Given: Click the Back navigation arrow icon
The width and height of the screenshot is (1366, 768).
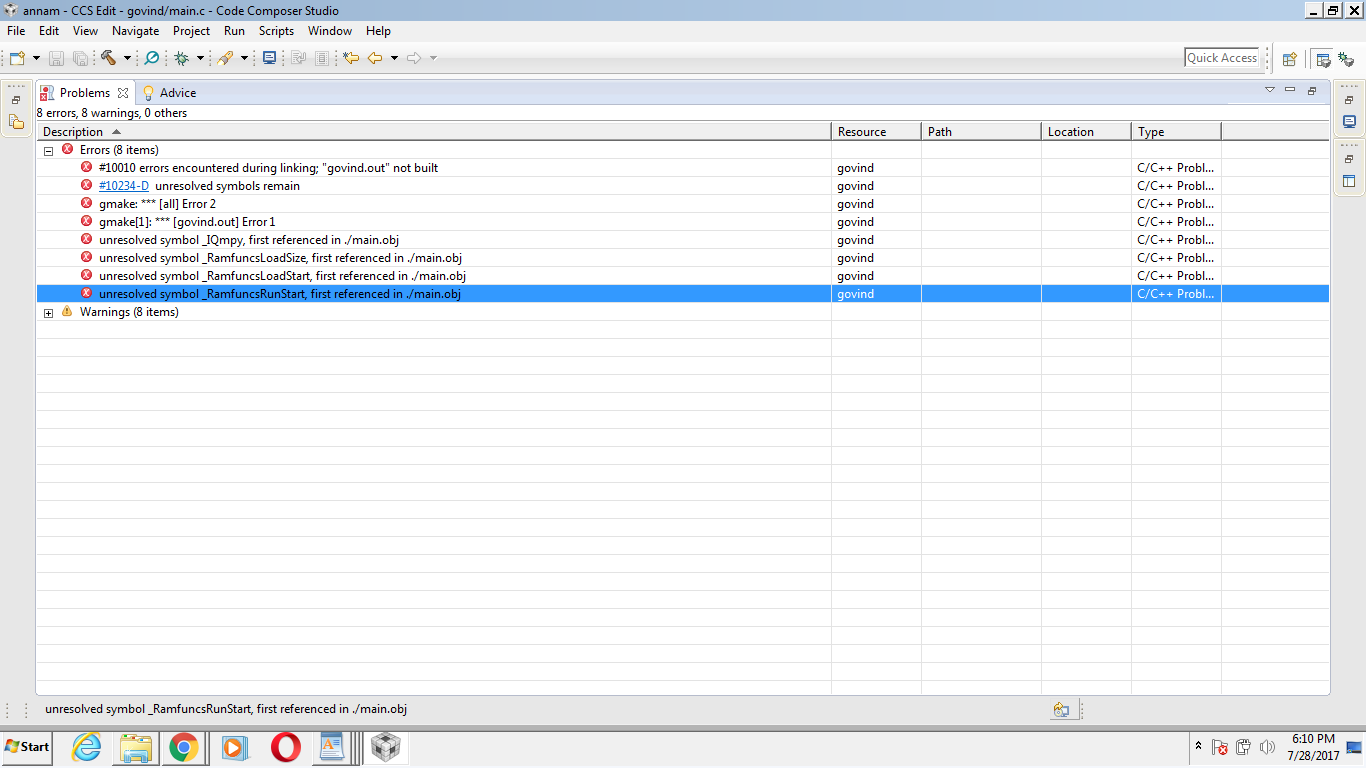Looking at the screenshot, I should (375, 58).
